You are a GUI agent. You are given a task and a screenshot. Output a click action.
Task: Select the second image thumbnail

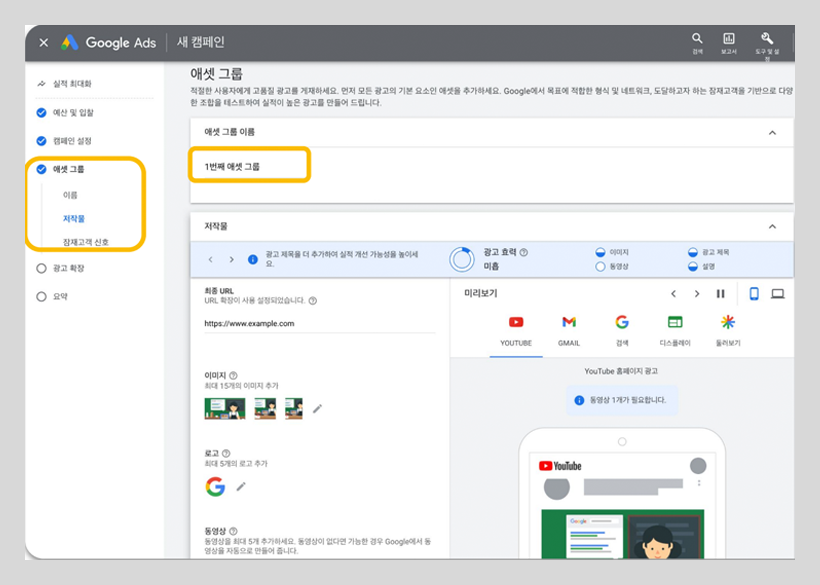click(x=265, y=408)
